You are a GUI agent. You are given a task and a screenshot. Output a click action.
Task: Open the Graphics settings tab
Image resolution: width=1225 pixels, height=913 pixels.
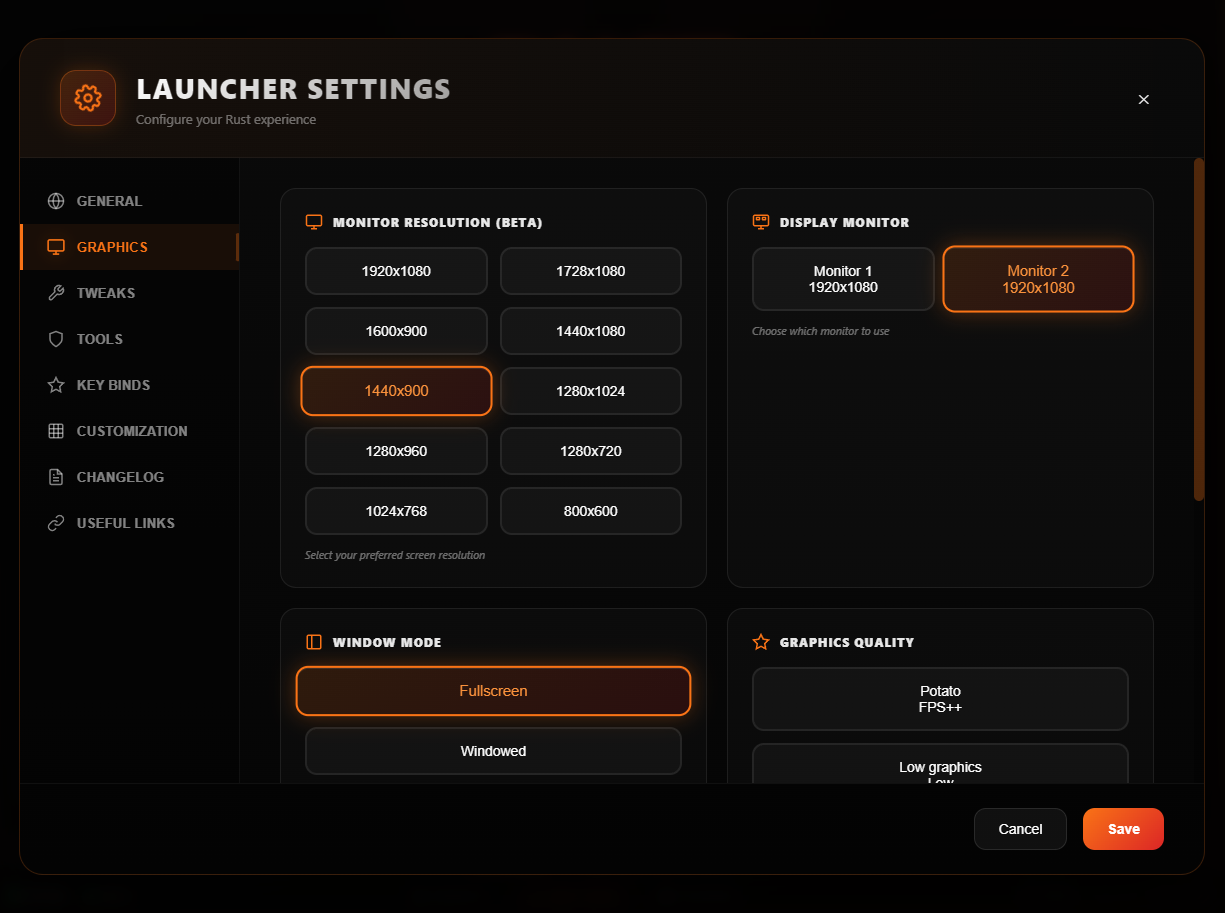tap(112, 247)
